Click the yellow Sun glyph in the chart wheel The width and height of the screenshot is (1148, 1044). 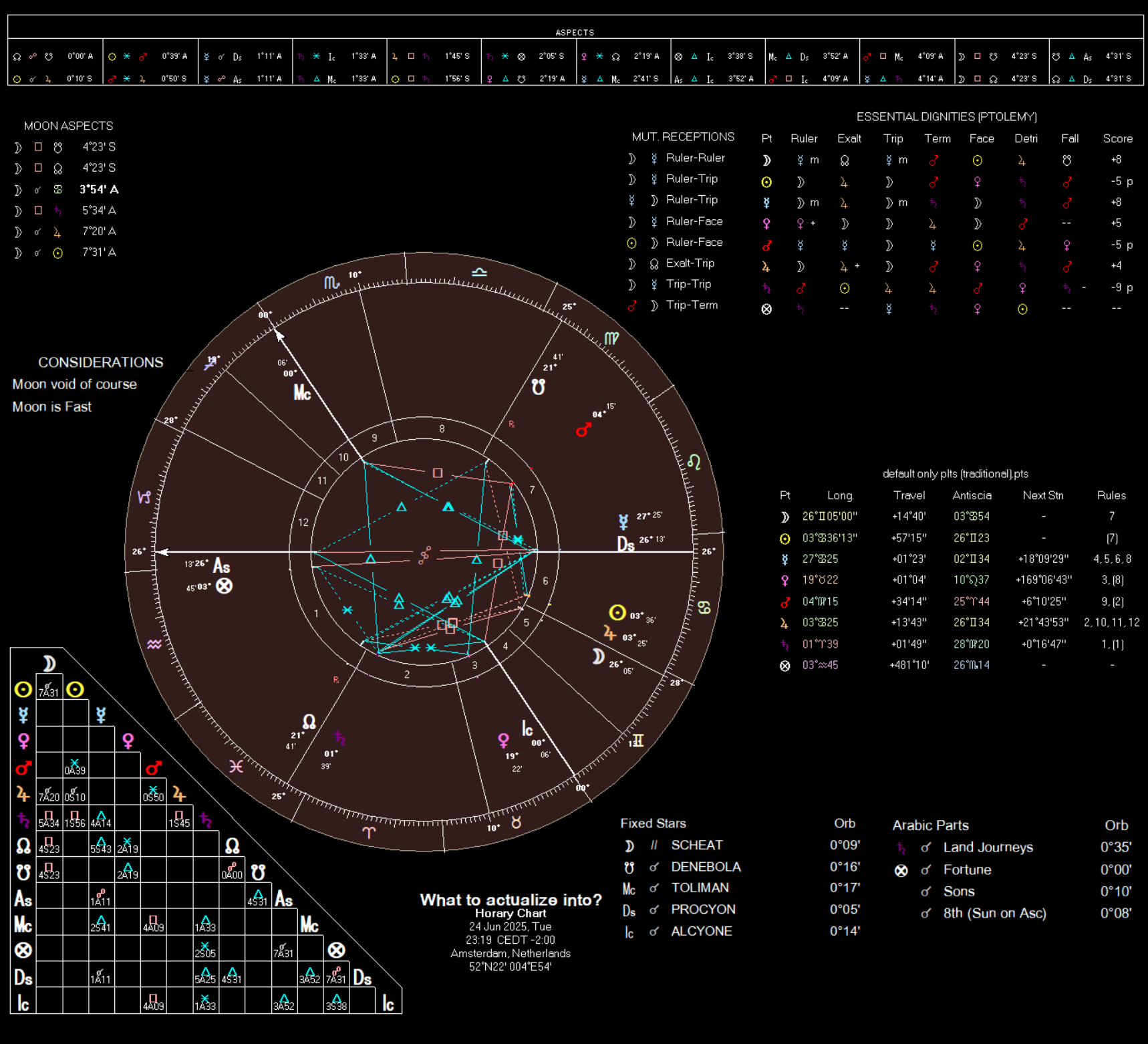pyautogui.click(x=617, y=612)
